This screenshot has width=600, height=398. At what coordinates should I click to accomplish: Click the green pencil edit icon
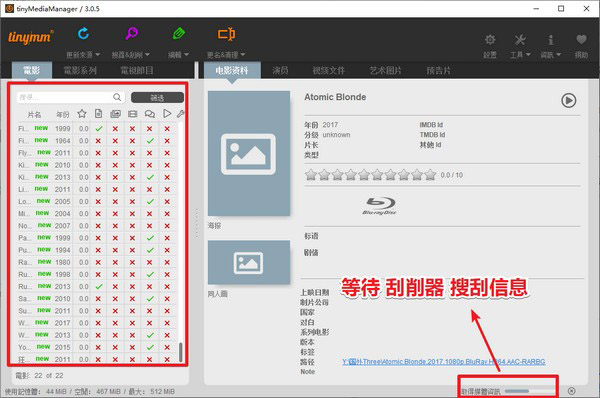click(x=178, y=34)
